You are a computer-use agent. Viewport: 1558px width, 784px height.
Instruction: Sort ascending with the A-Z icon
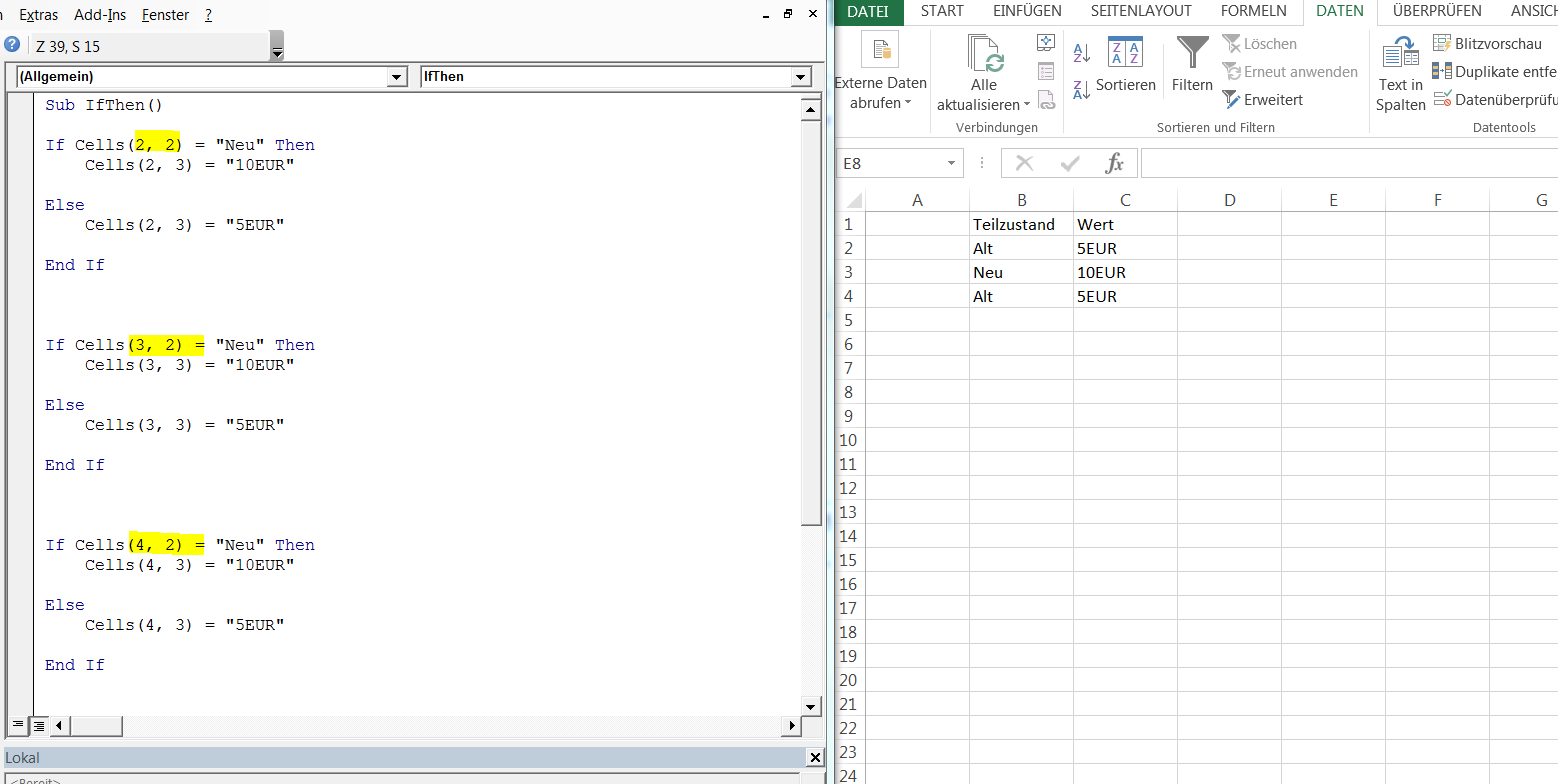point(1081,53)
